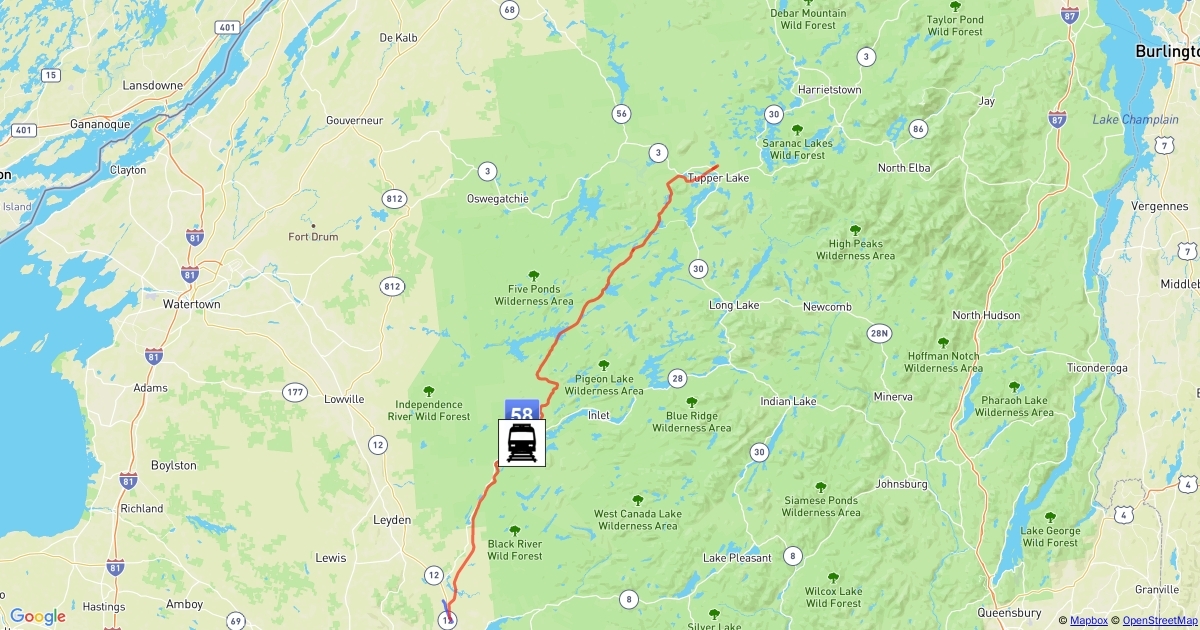Click the West Canada Lake Wilderness tree icon
The width and height of the screenshot is (1200, 630).
[x=637, y=500]
